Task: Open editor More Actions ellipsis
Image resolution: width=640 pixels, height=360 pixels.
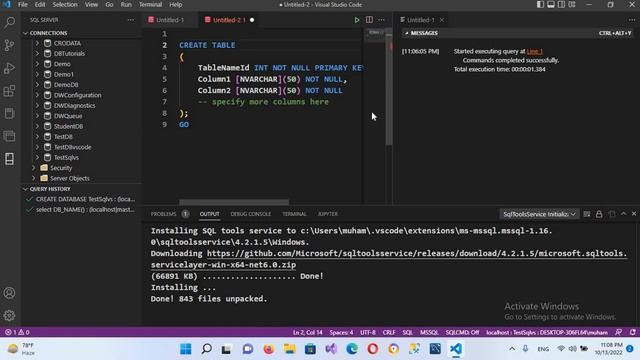Action: [381, 20]
